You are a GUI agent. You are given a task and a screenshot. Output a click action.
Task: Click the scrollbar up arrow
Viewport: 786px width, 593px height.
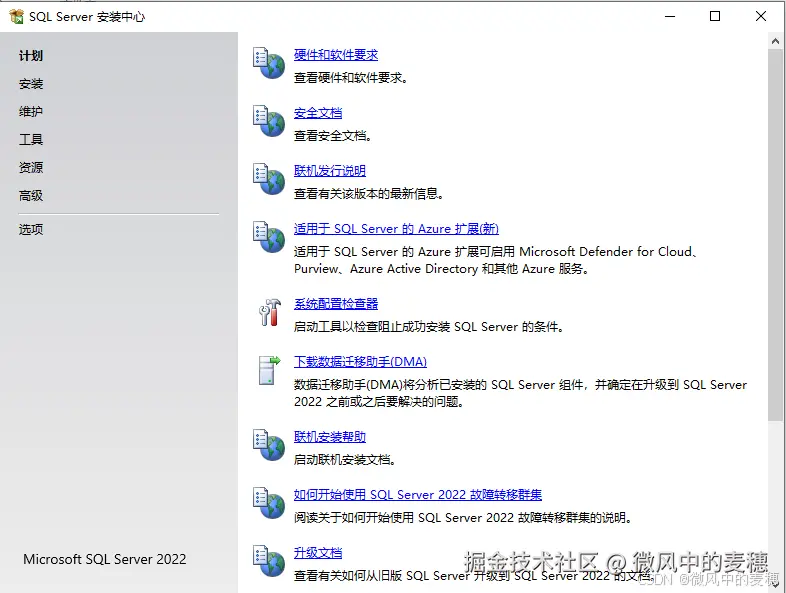pyautogui.click(x=775, y=42)
